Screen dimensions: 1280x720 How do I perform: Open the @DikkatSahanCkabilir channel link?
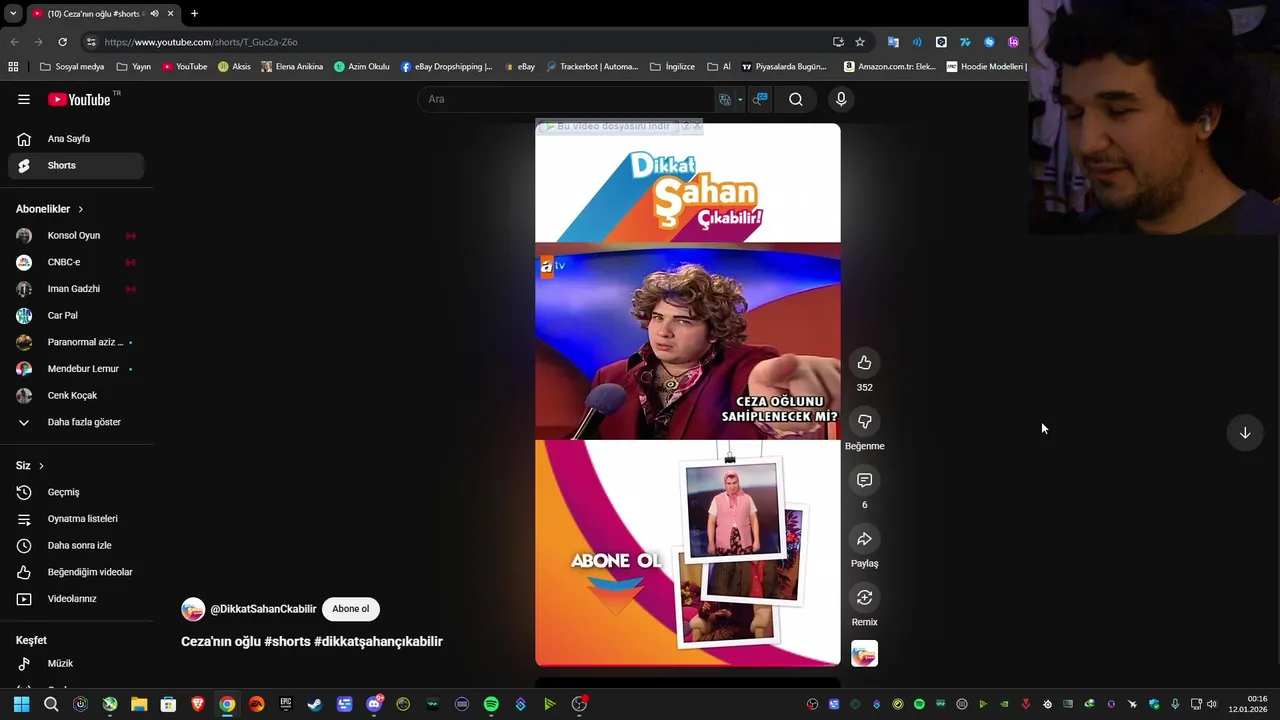tap(263, 609)
